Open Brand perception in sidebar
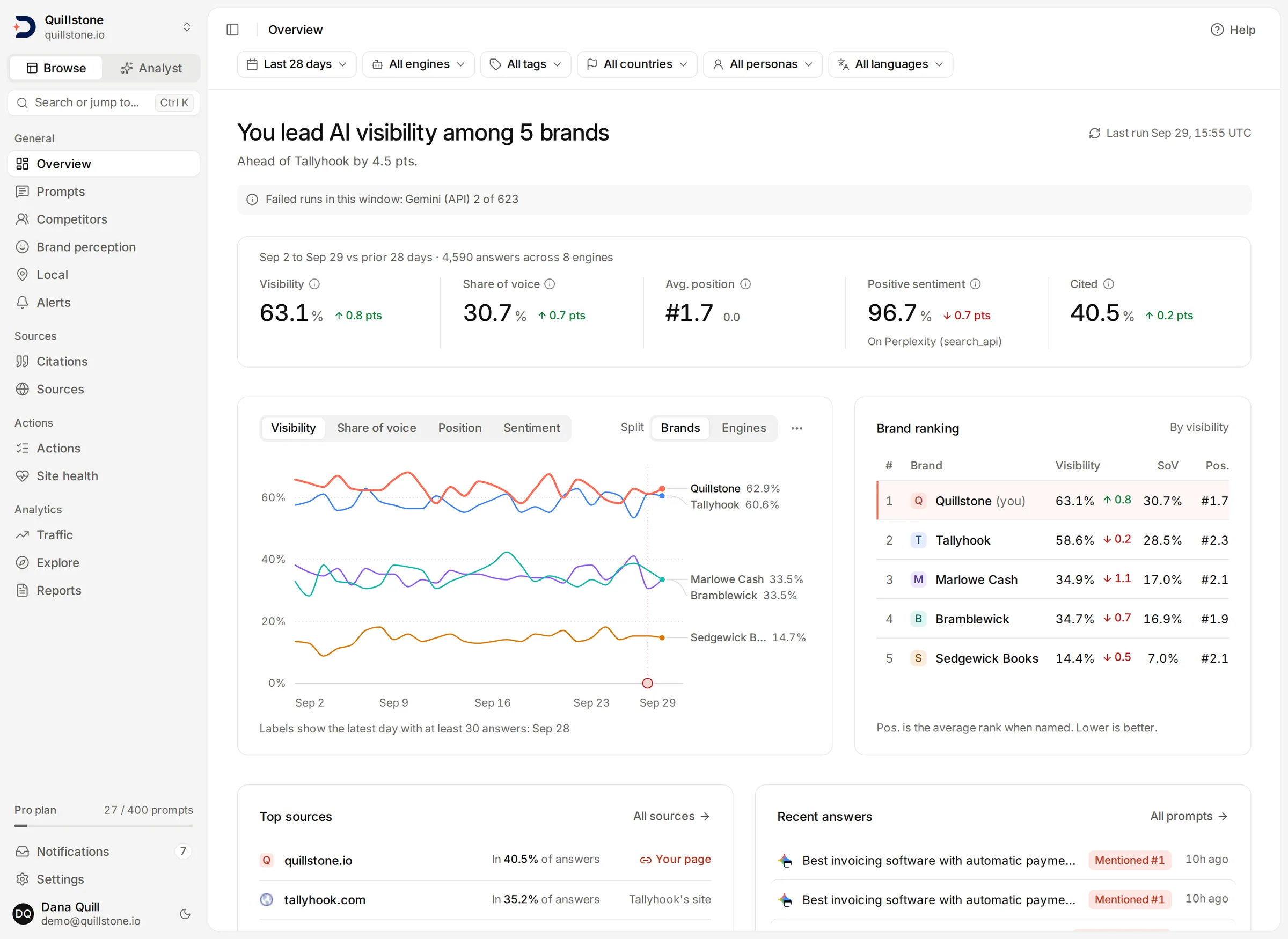The height and width of the screenshot is (939, 1288). [x=104, y=247]
